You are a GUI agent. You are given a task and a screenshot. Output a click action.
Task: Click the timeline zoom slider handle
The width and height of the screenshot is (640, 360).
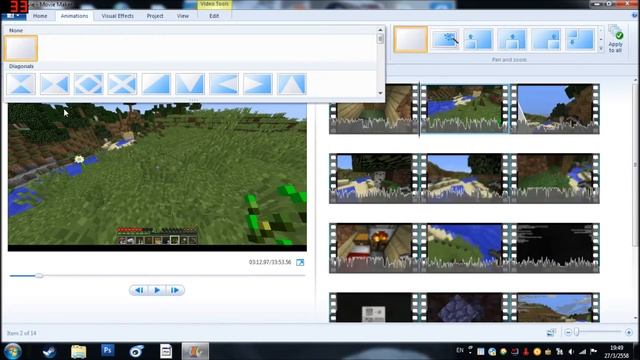coord(576,332)
